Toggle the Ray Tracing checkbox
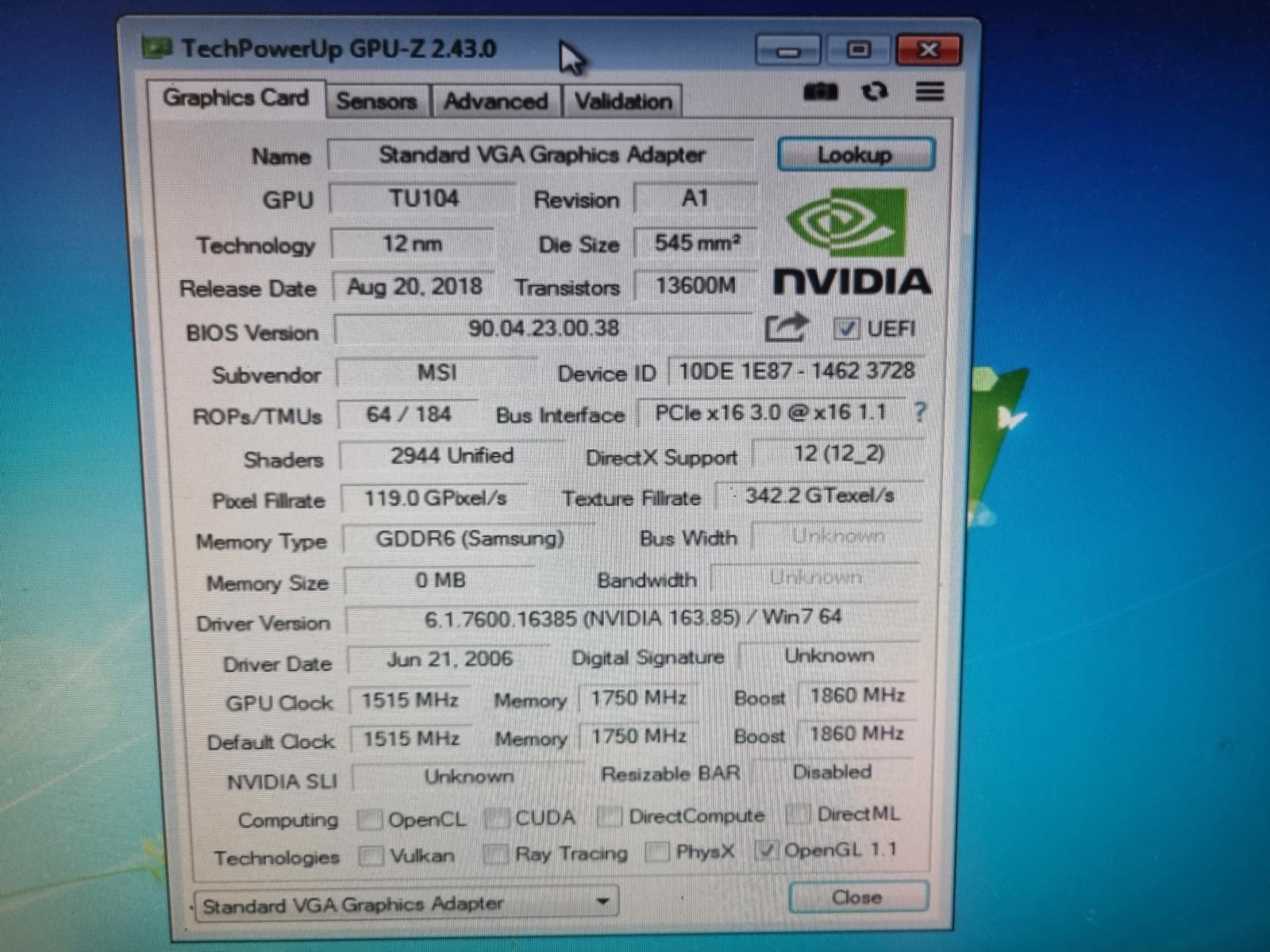This screenshot has width=1270, height=952. tap(495, 854)
